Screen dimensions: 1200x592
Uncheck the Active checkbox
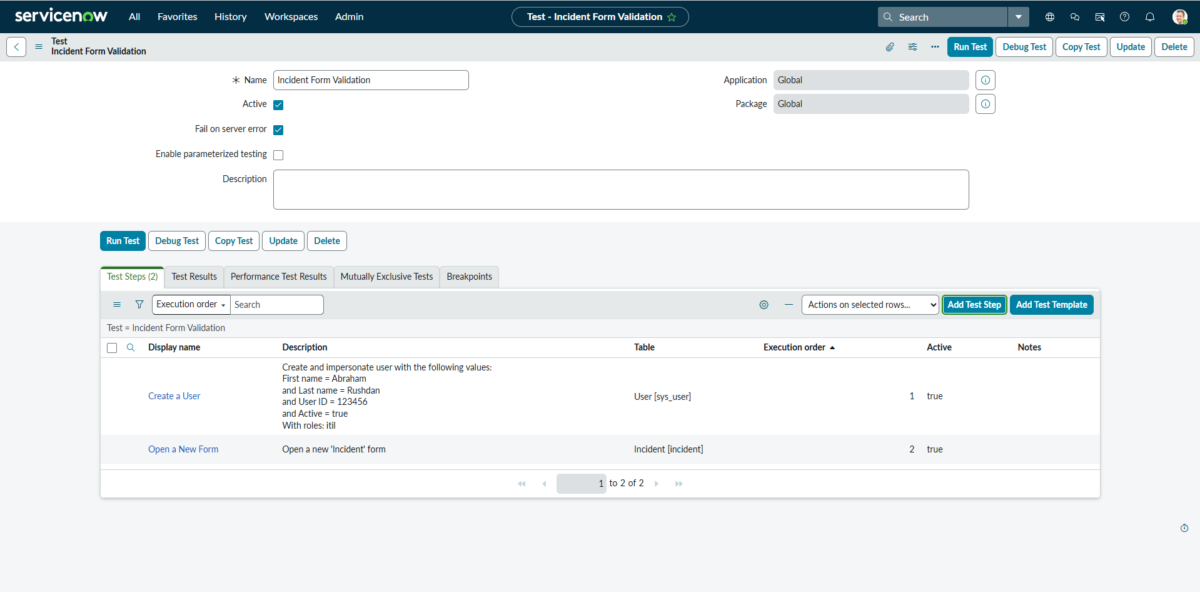coord(278,104)
